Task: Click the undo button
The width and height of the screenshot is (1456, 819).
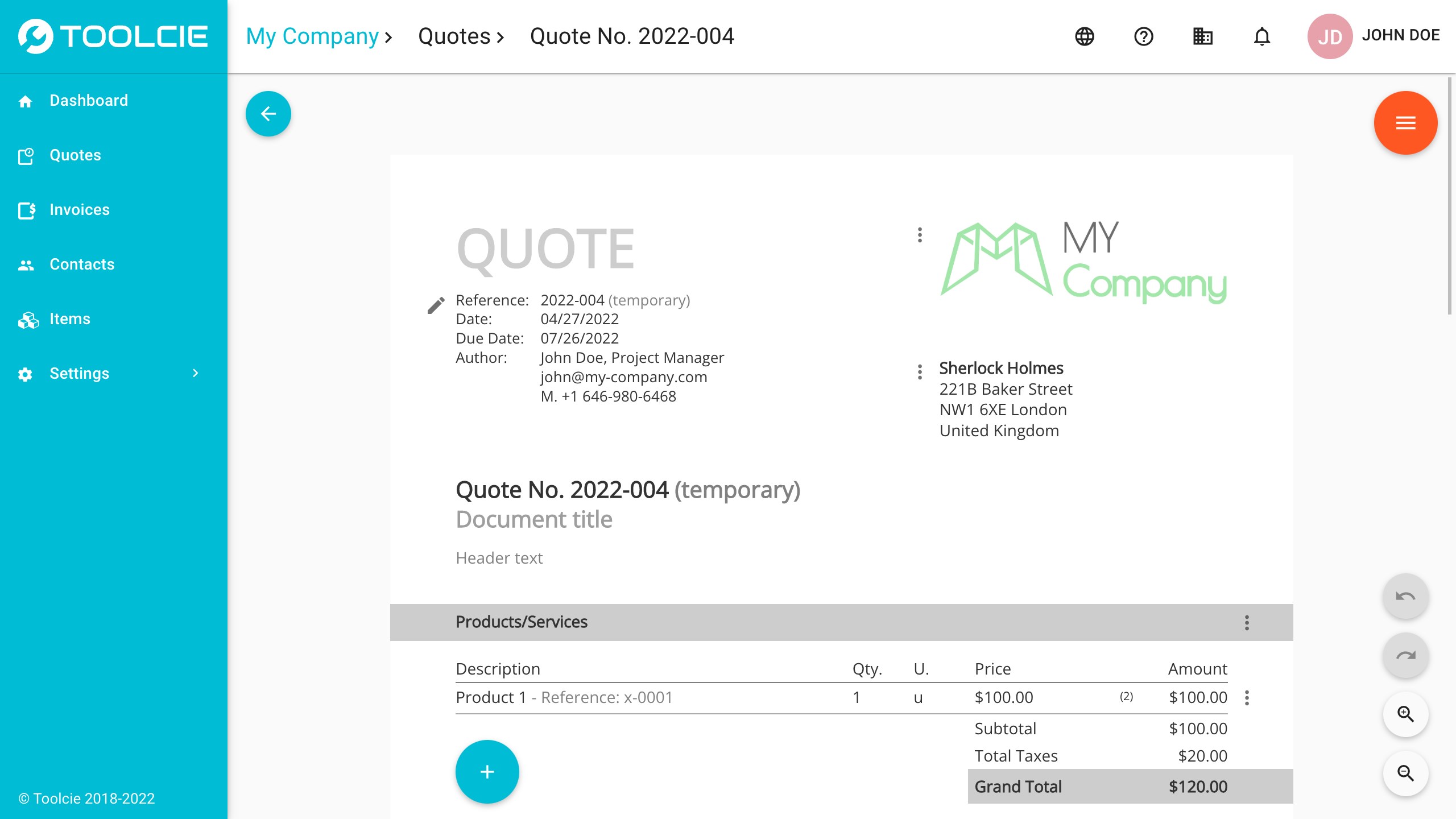Action: pyautogui.click(x=1405, y=596)
